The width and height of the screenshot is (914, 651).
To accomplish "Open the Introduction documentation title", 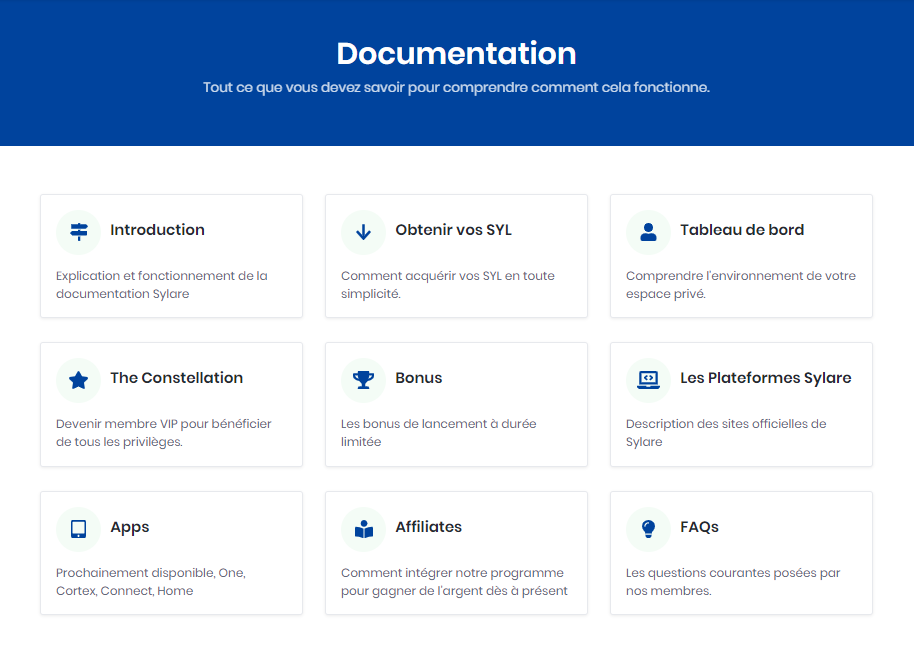I will tap(157, 230).
